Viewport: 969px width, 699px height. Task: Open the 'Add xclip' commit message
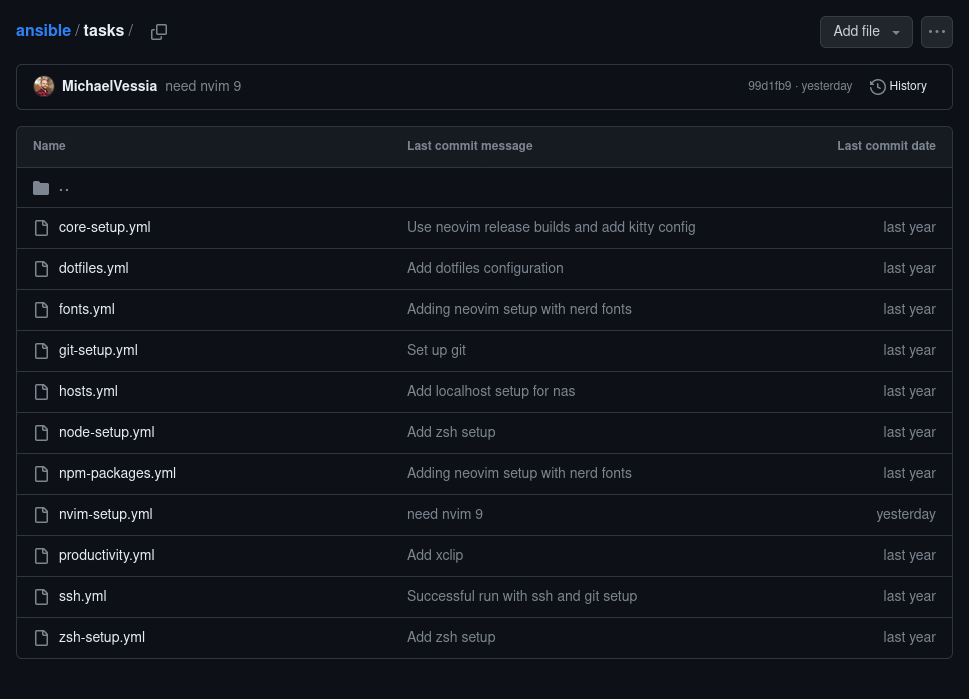pos(435,556)
